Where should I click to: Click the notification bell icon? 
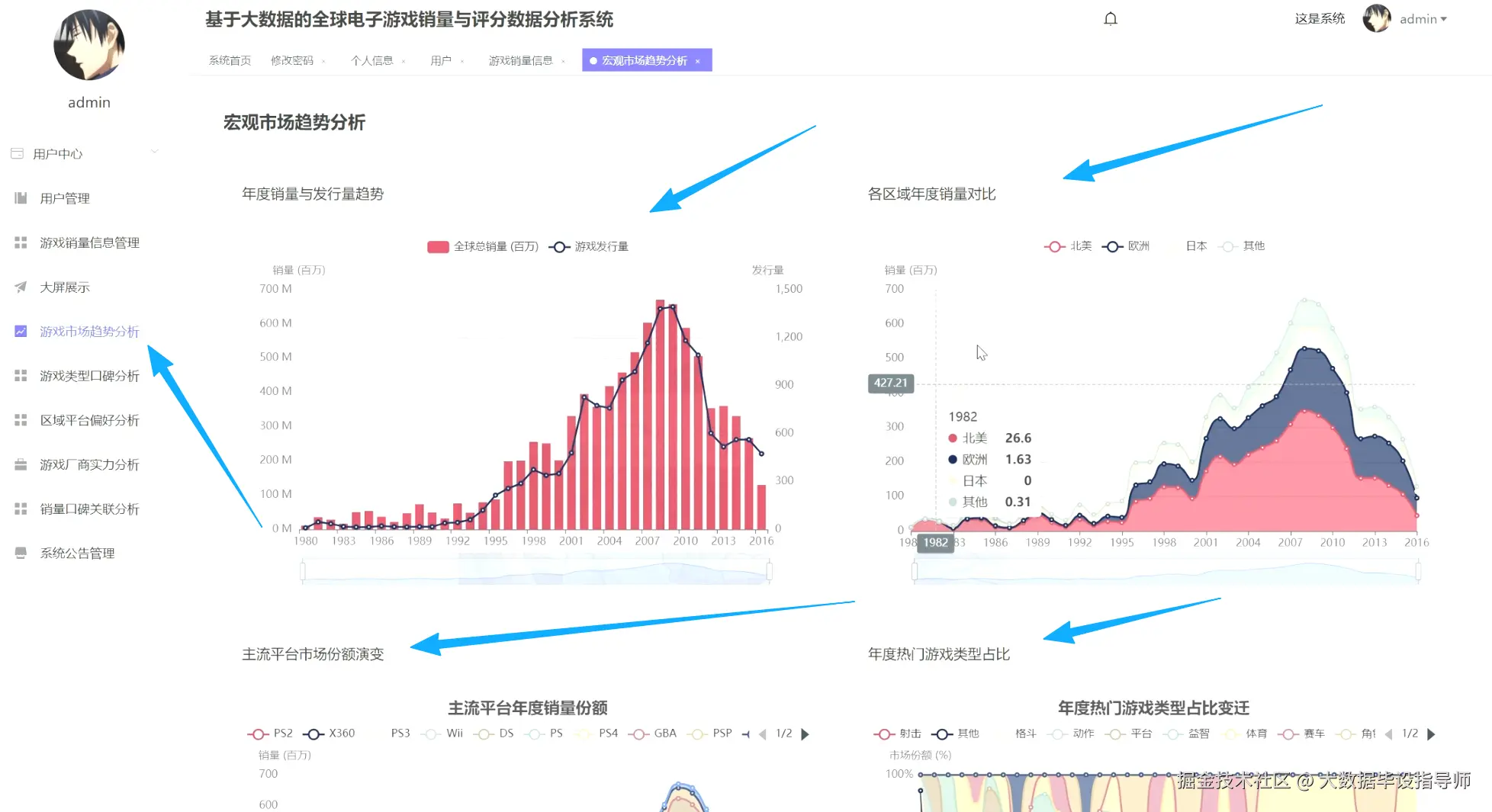1111,18
